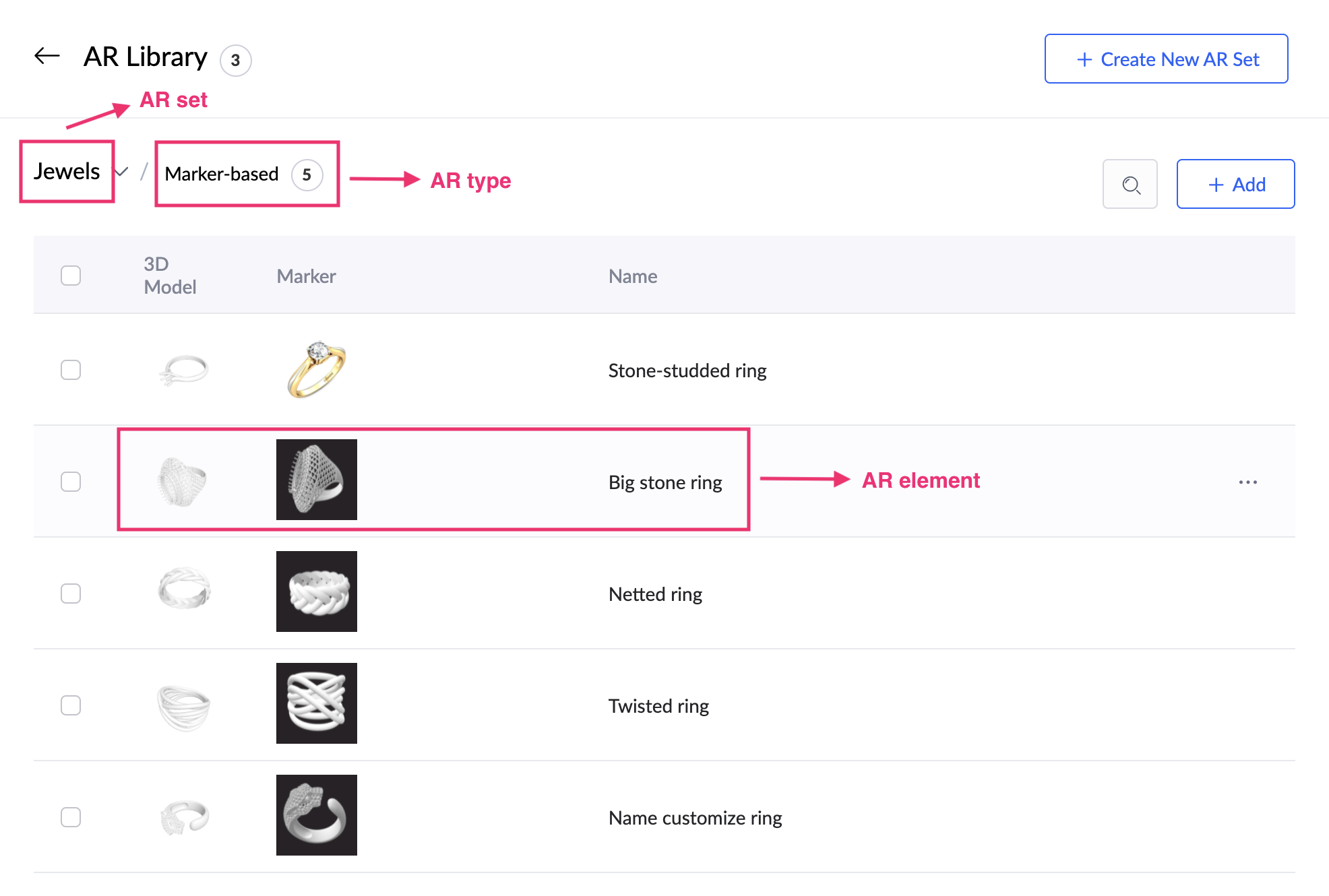Open three-dot menu for Big stone ring
The height and width of the screenshot is (896, 1329).
click(1248, 482)
